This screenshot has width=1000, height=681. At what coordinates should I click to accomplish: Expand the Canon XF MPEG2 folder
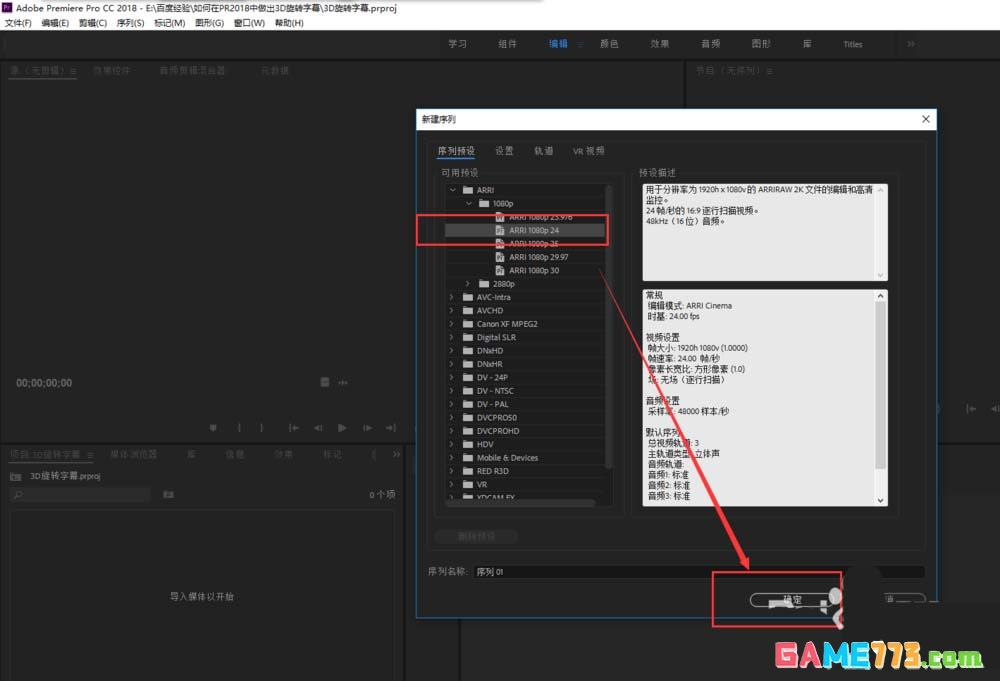pos(452,324)
